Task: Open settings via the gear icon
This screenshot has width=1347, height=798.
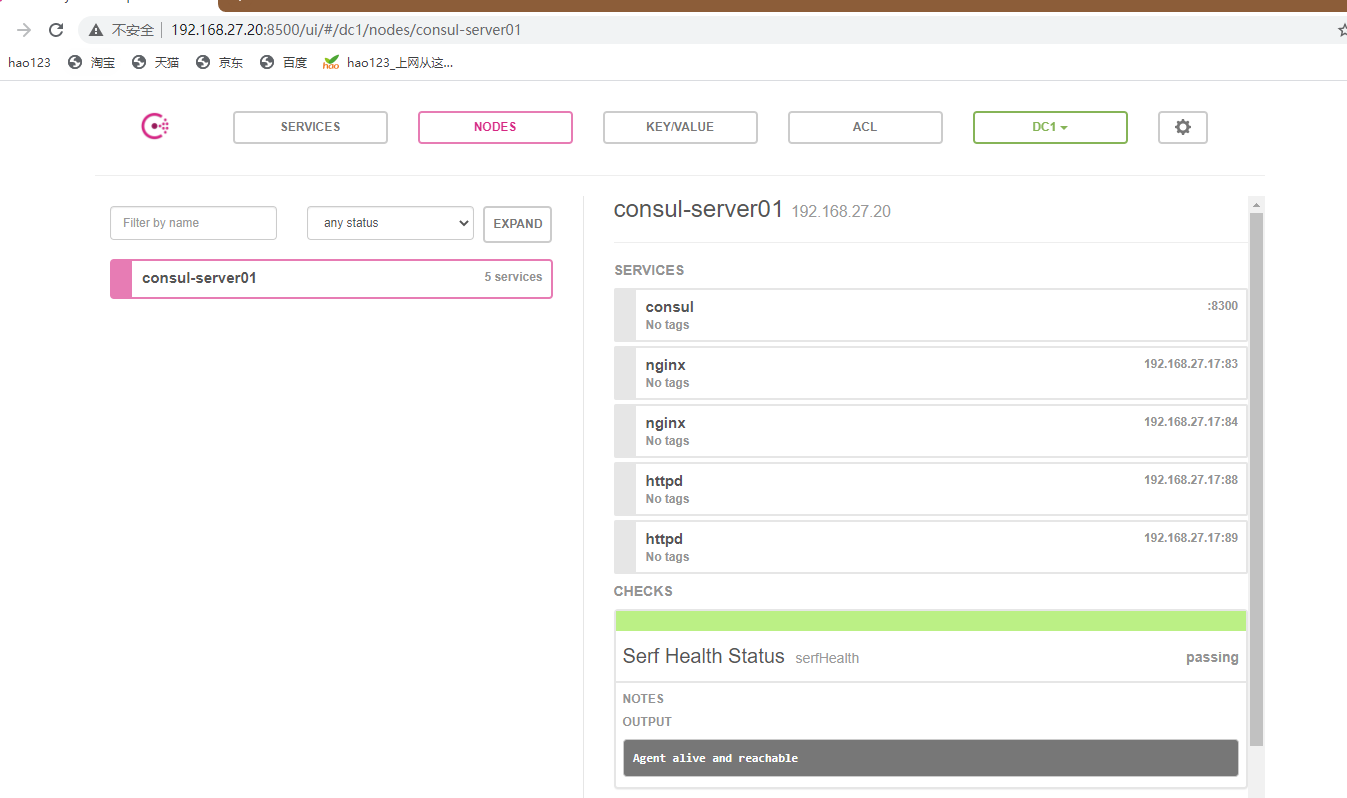Action: pos(1183,127)
